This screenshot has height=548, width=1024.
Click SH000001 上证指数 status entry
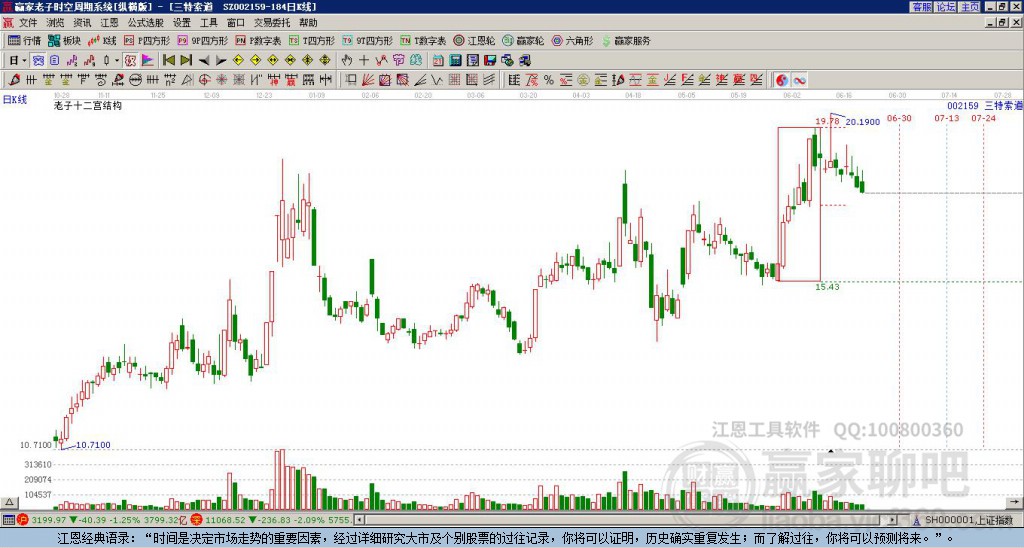968,520
